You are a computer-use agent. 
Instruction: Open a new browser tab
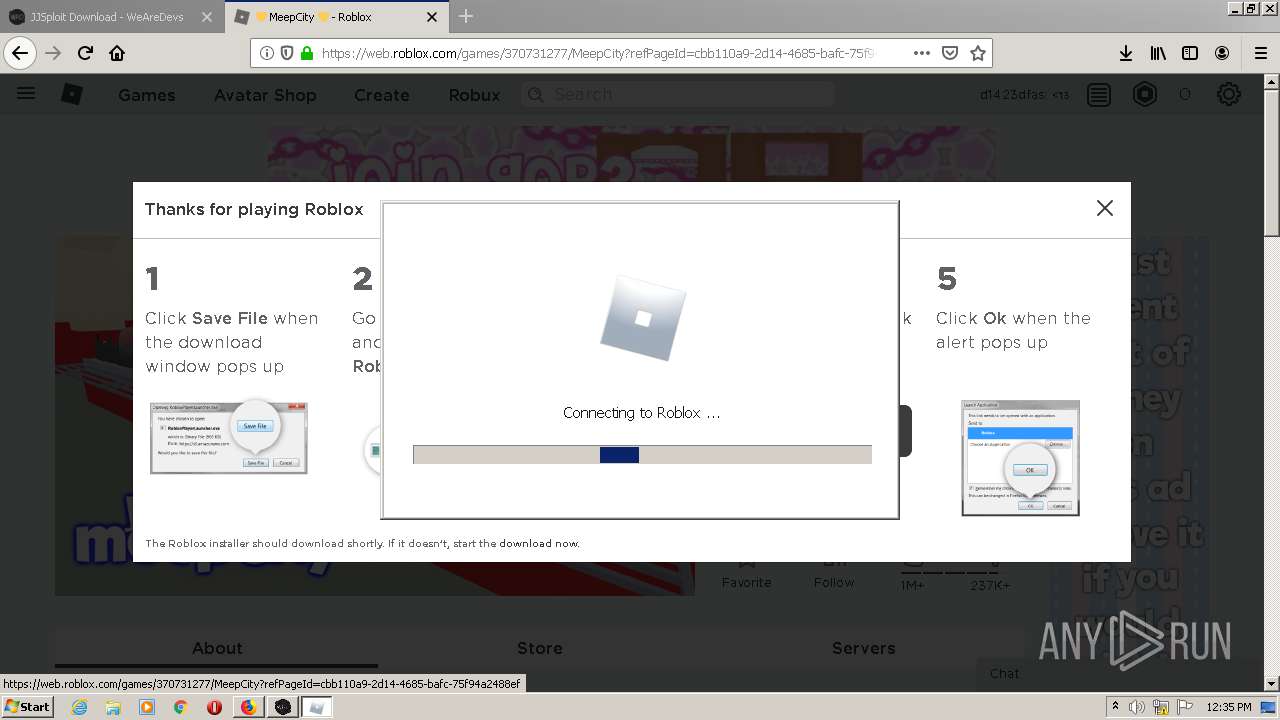click(466, 16)
